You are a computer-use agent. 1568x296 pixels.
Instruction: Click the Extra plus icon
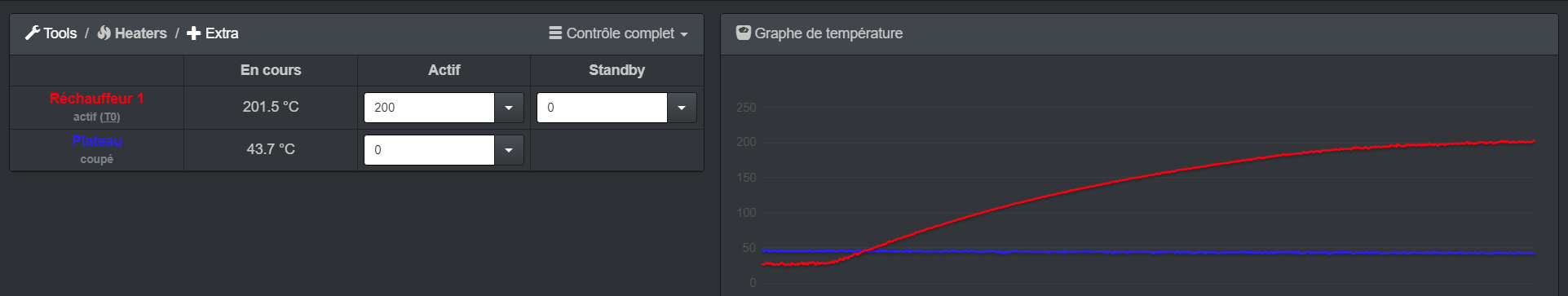click(193, 33)
